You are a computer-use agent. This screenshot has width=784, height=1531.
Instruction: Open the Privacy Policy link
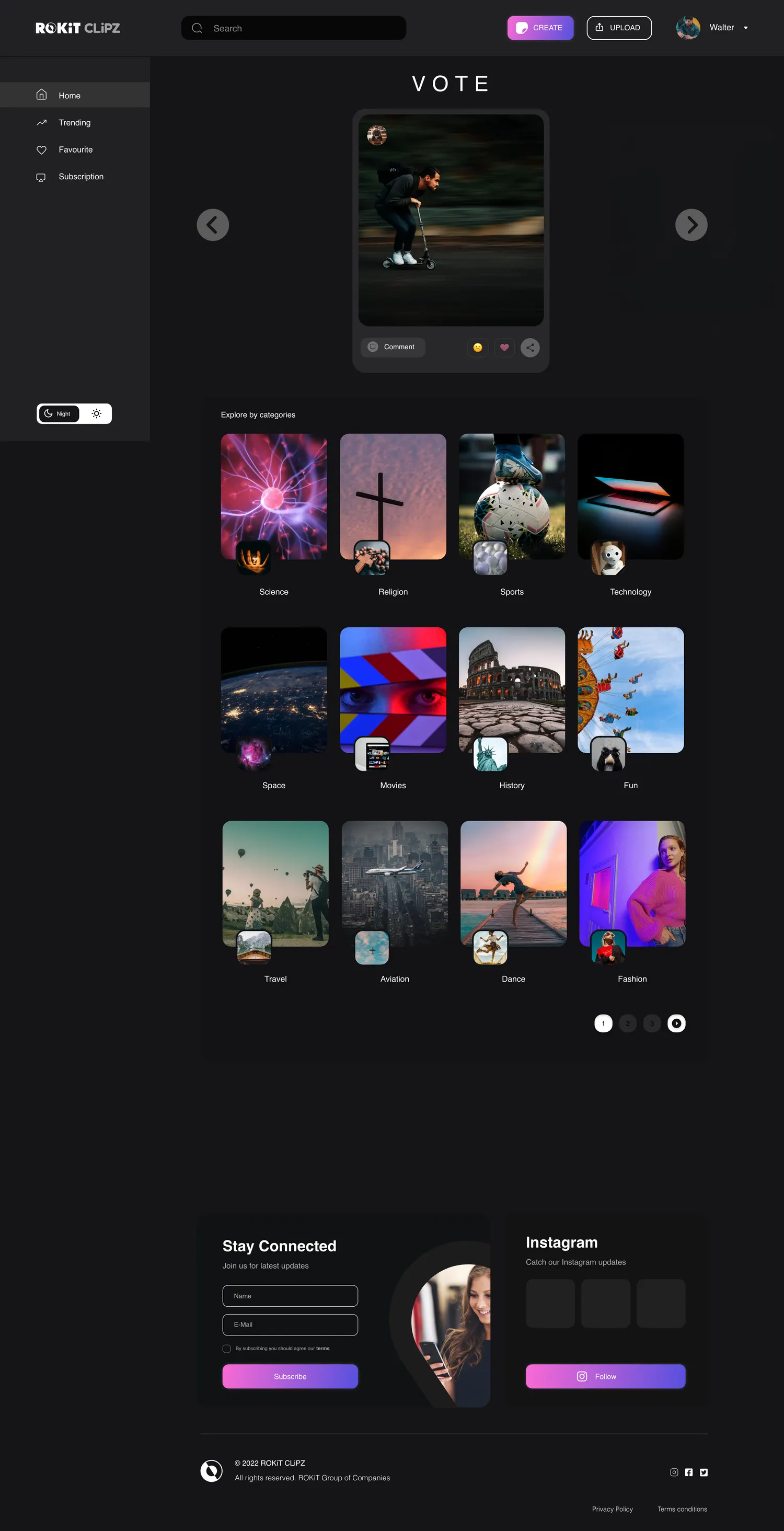[612, 1509]
